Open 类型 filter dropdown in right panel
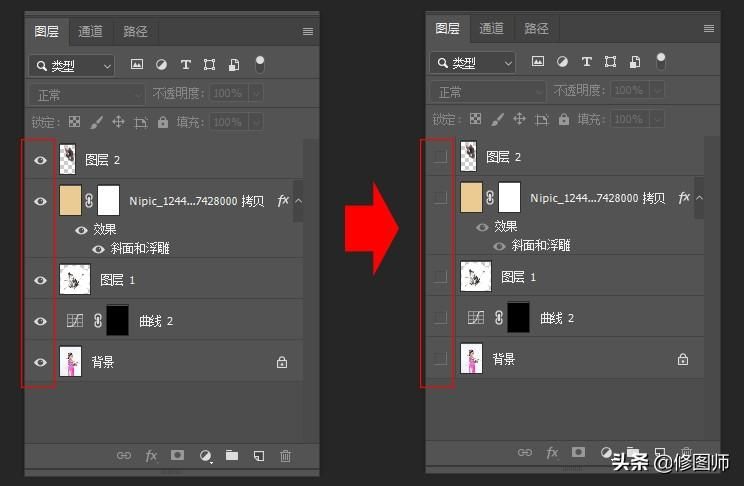 473,63
